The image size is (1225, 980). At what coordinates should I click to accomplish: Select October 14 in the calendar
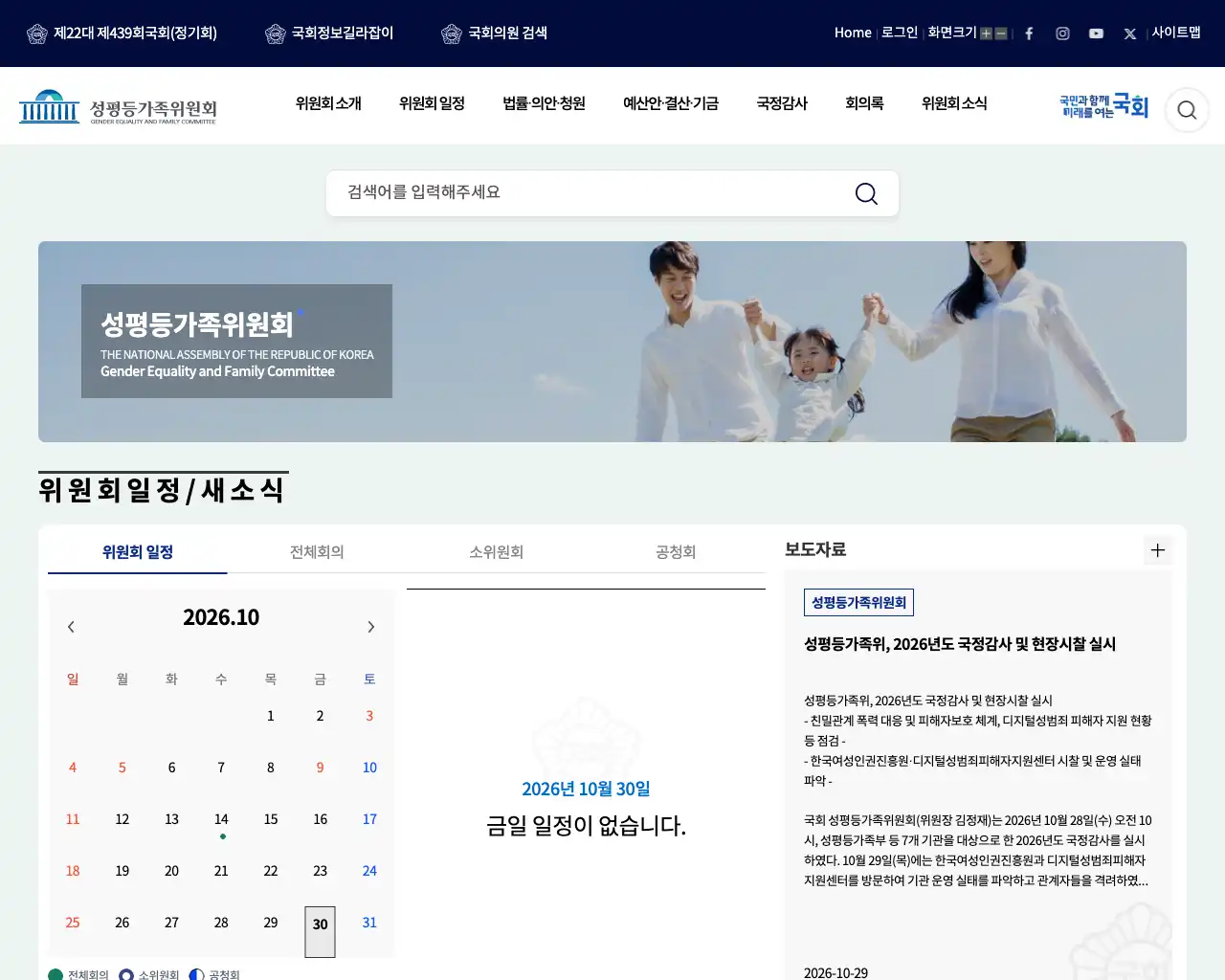click(x=221, y=820)
